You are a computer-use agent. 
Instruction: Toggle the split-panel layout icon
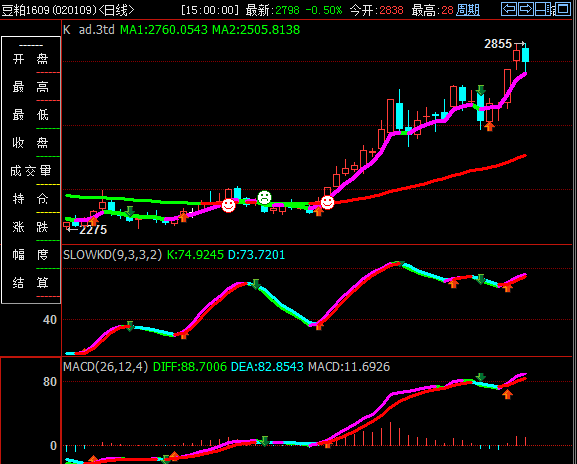click(544, 8)
